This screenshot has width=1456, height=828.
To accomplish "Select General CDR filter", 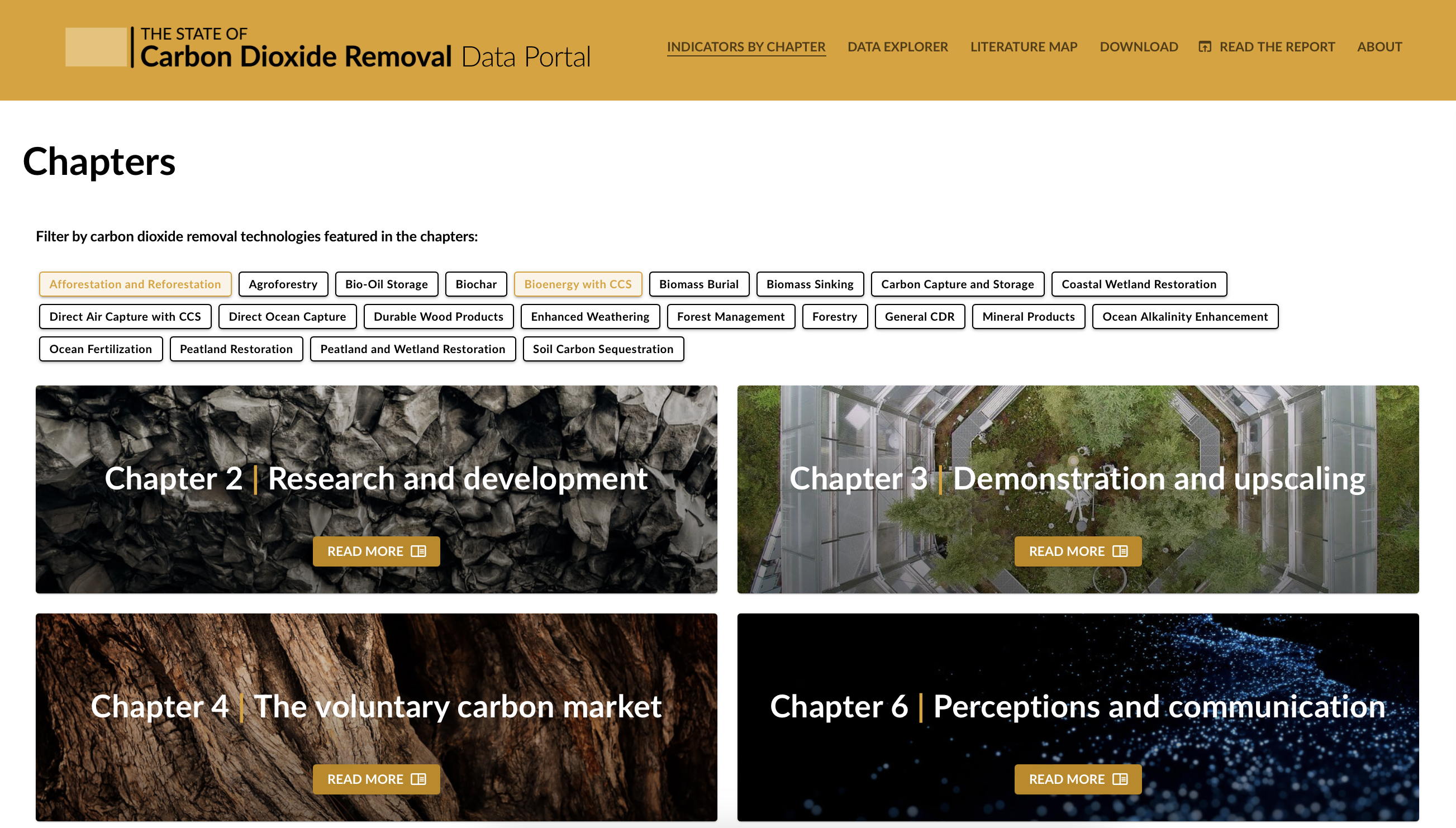I will [919, 317].
